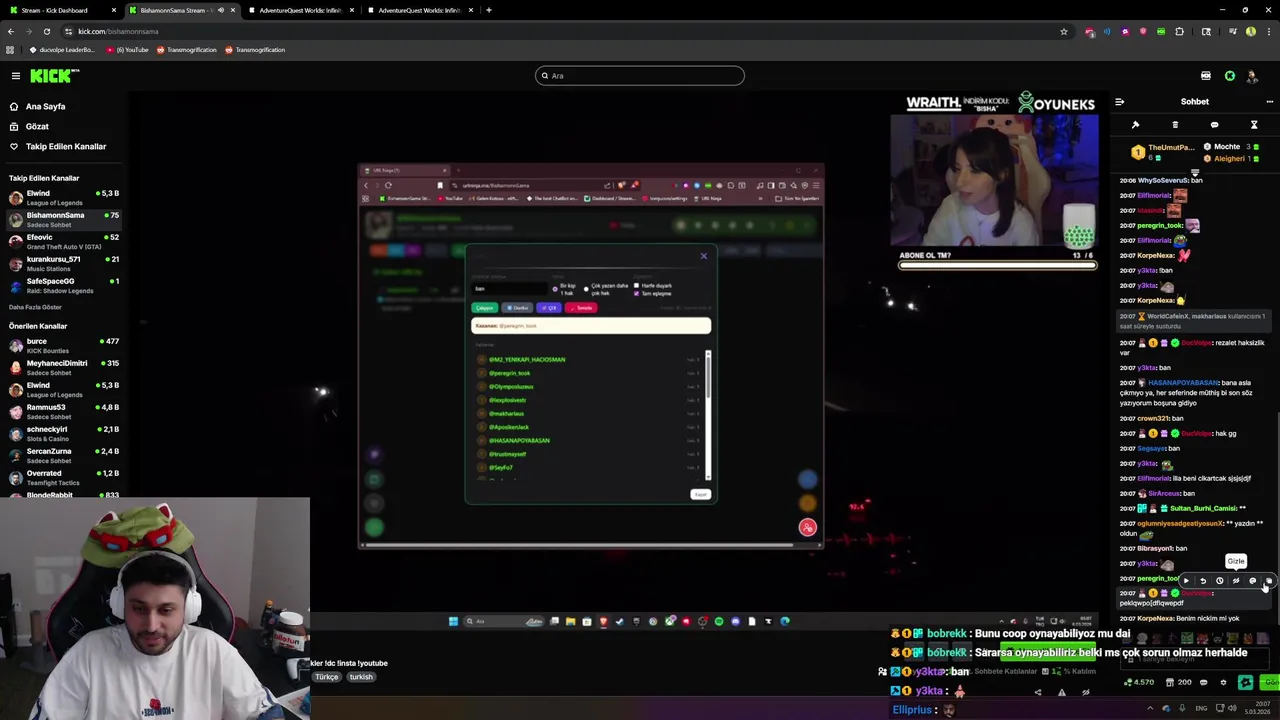Click Aleigheri in gifter leaderboard
This screenshot has height=720, width=1280.
point(1232,158)
